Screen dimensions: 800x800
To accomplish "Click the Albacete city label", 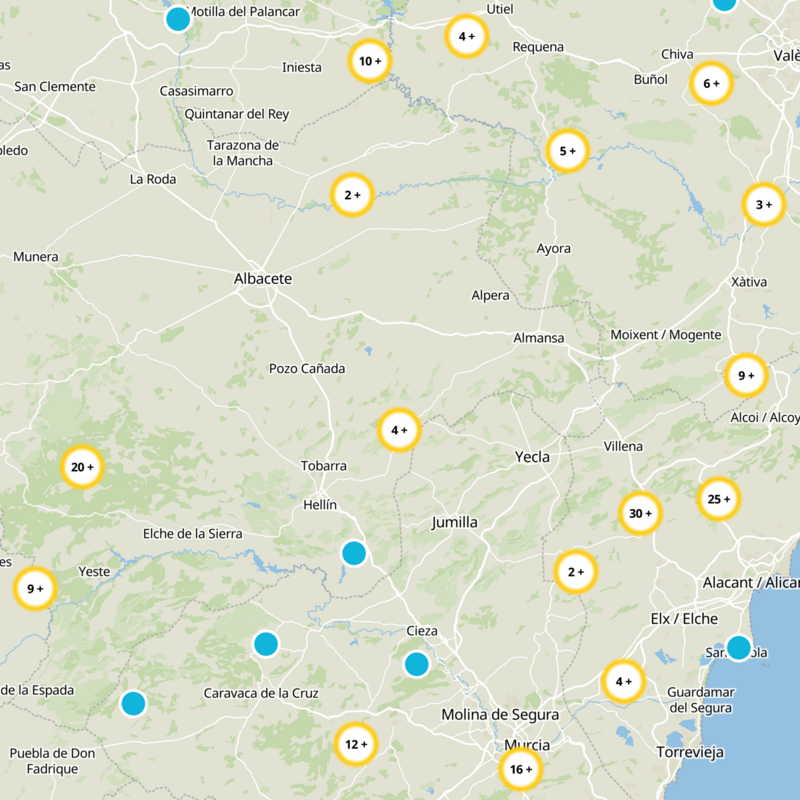I will coord(263,279).
